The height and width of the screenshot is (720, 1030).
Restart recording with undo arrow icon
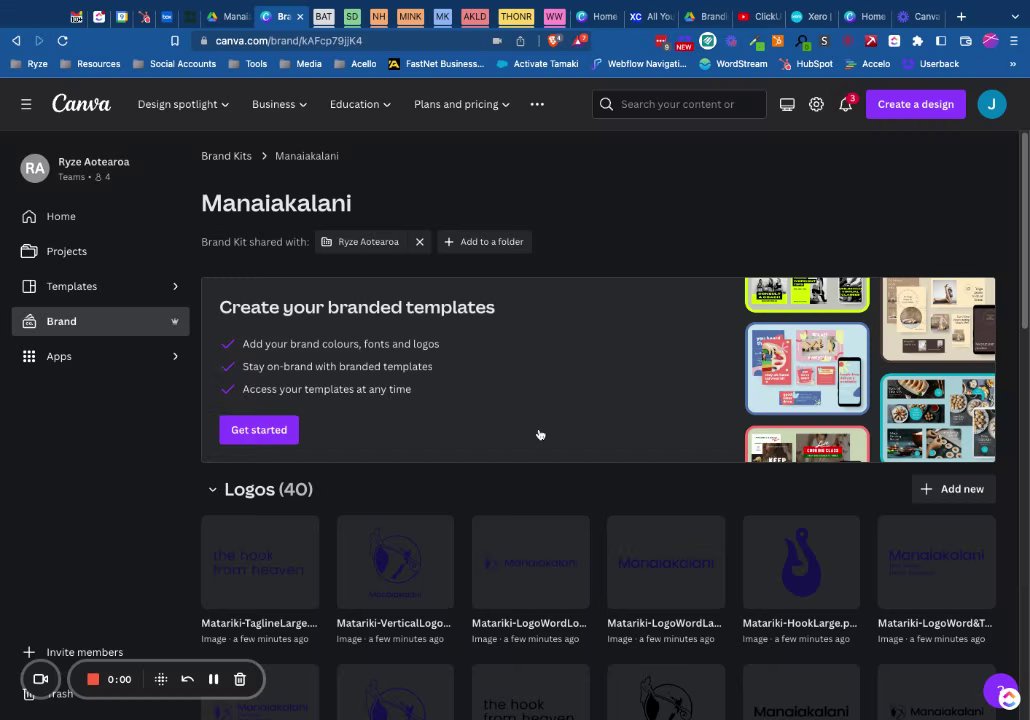click(187, 679)
